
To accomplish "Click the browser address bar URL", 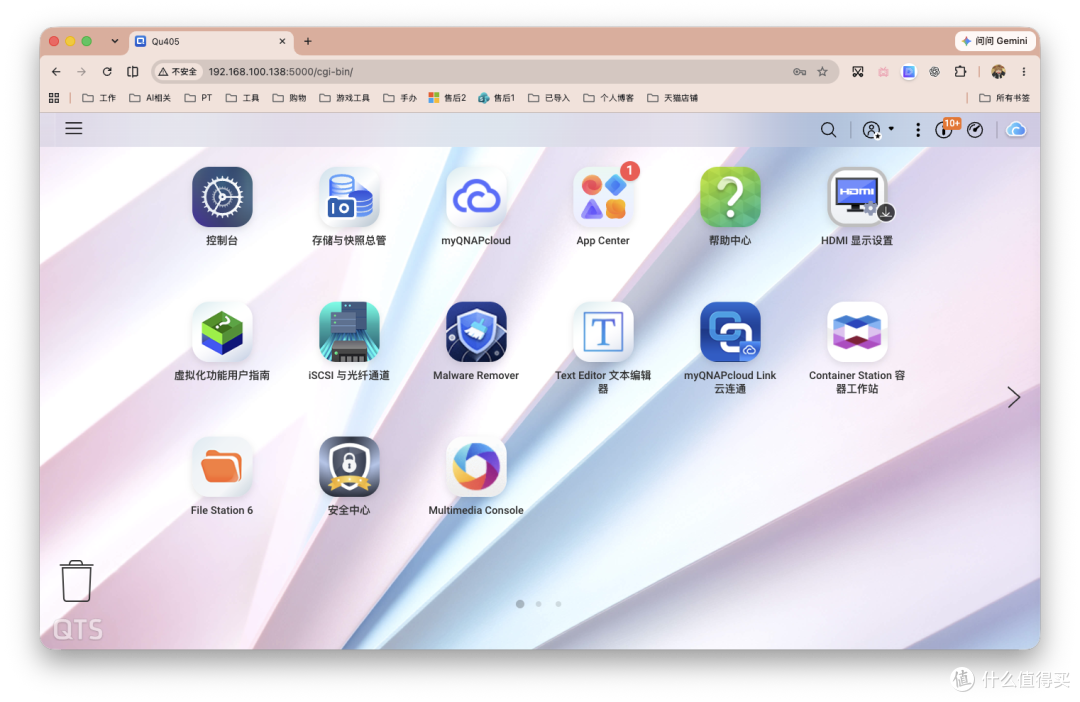I will pos(281,72).
